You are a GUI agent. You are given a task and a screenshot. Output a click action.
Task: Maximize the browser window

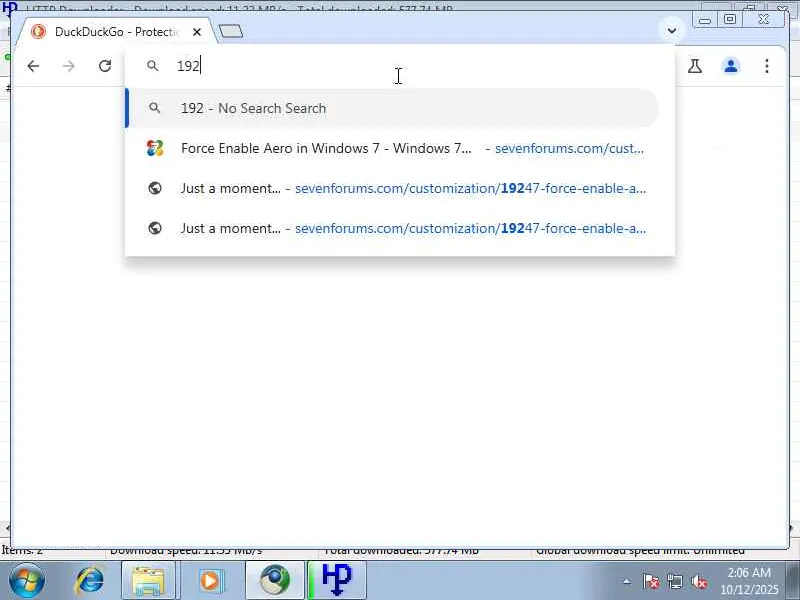point(730,19)
